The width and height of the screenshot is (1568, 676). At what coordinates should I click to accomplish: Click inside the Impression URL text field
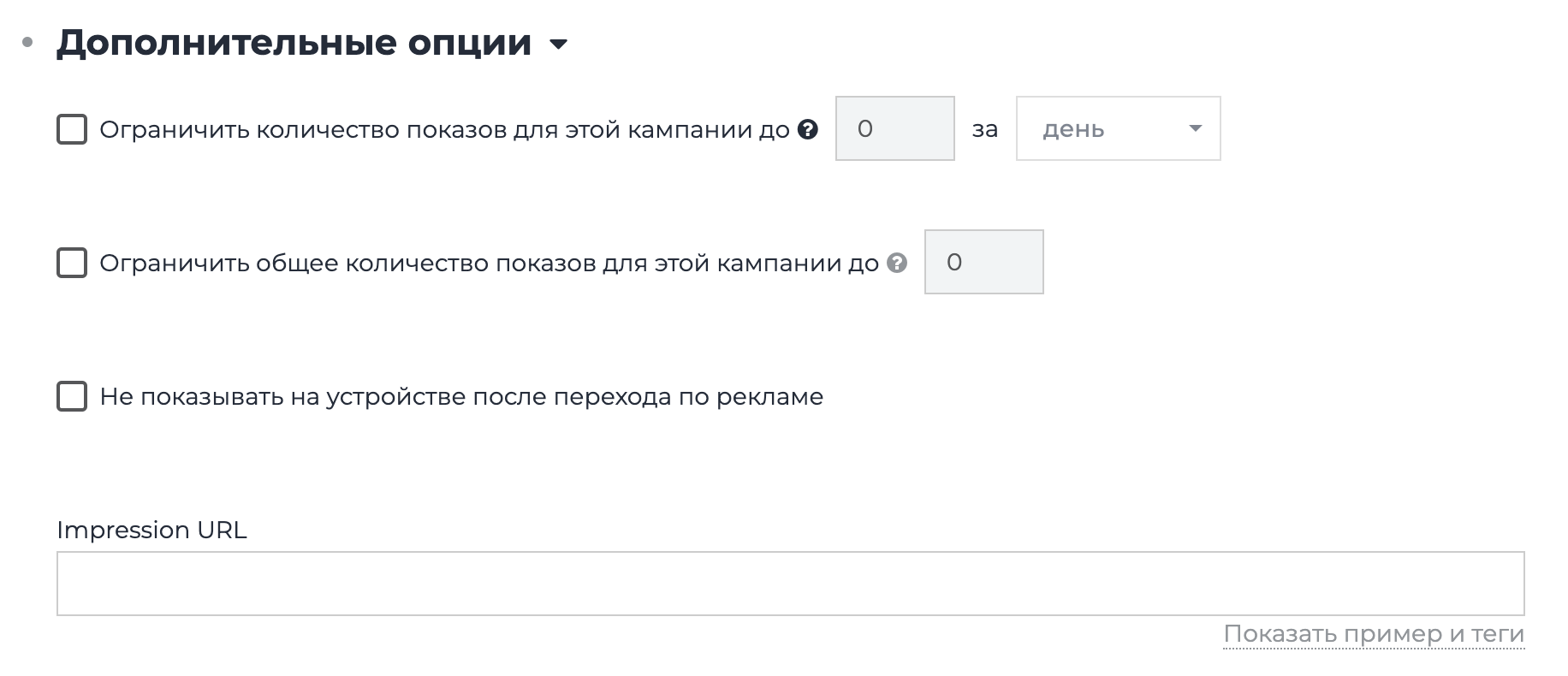point(790,584)
